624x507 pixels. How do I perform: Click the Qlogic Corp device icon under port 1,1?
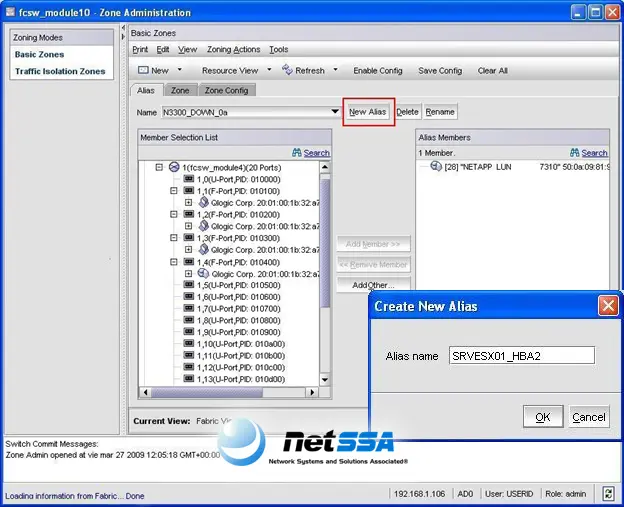pos(203,203)
